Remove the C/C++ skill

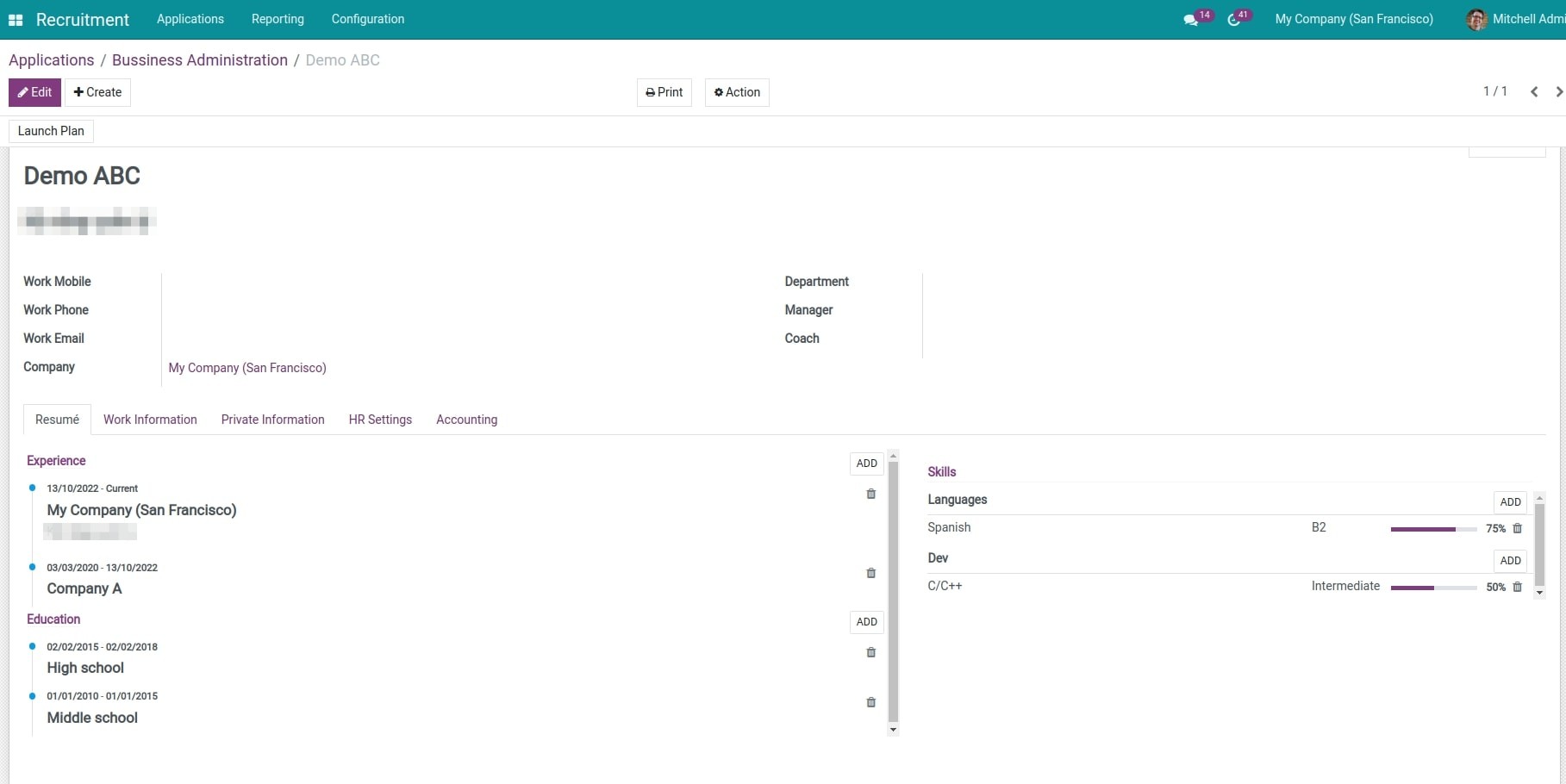(x=1517, y=588)
